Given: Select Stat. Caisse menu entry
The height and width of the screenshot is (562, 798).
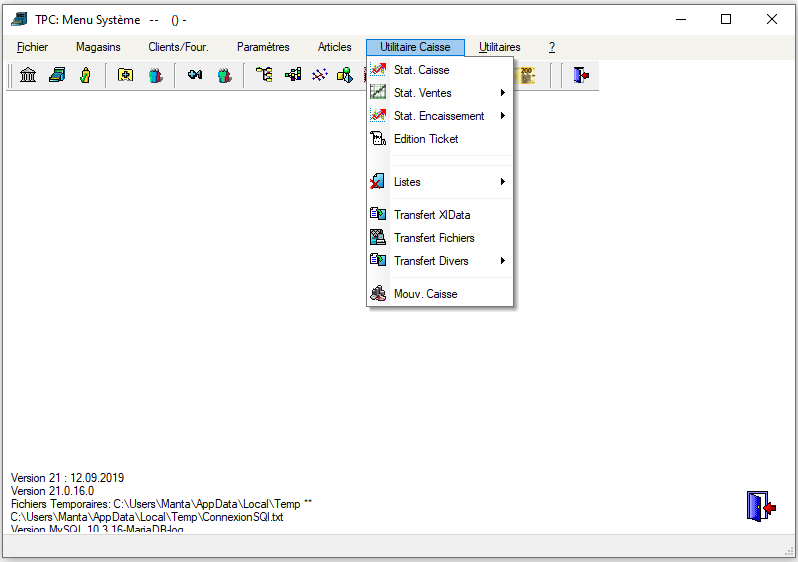Looking at the screenshot, I should 440,70.
